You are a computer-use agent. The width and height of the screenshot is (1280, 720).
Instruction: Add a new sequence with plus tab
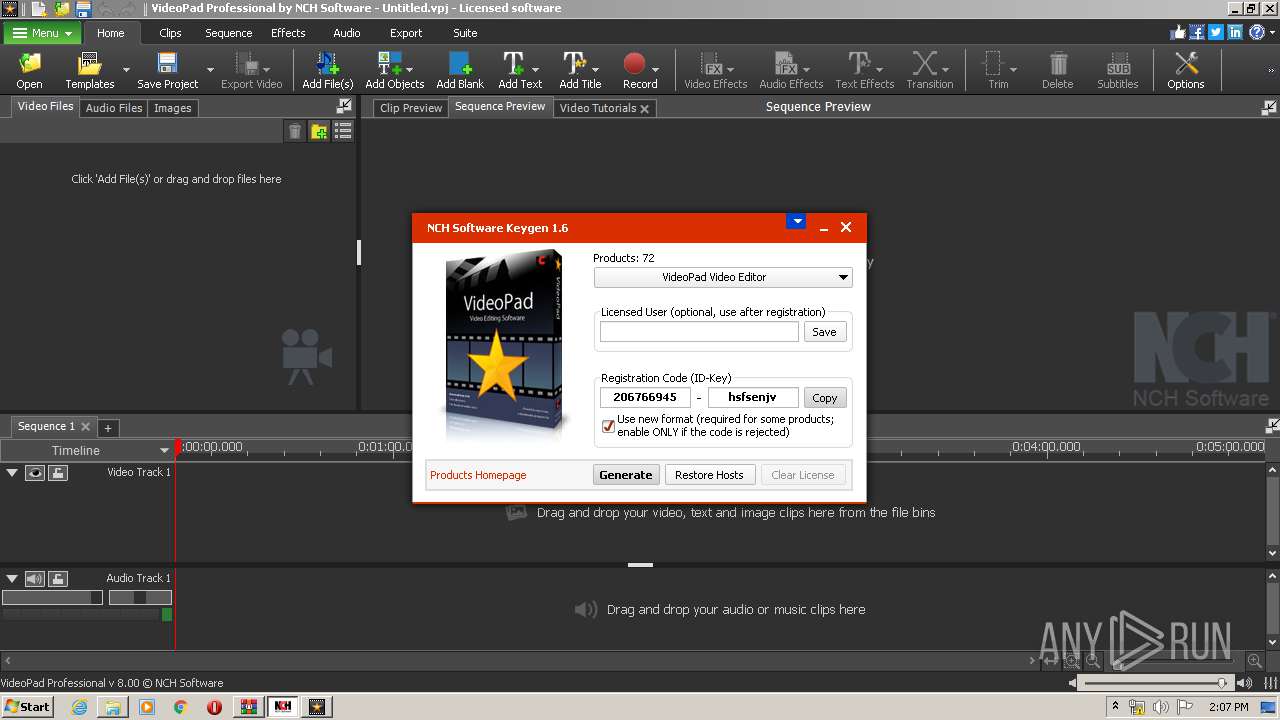click(108, 428)
